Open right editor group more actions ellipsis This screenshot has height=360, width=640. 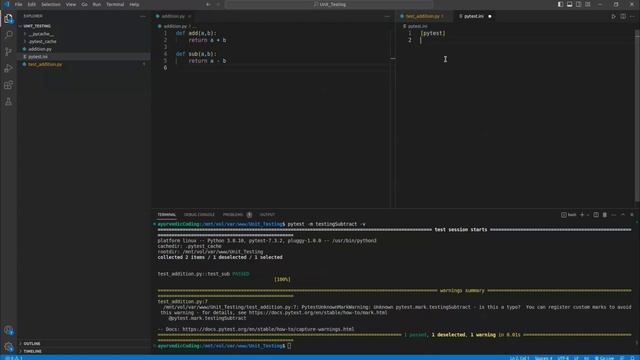632,16
